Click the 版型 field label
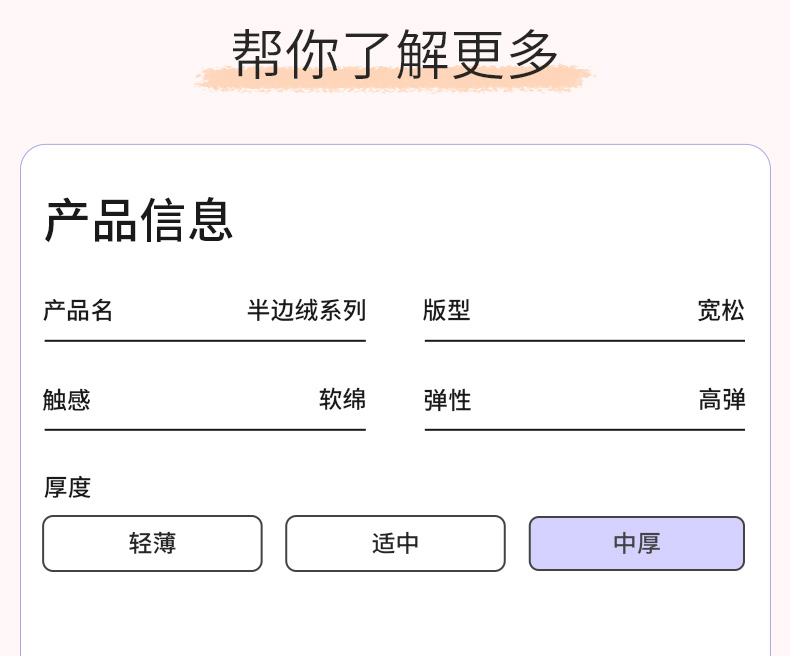This screenshot has width=790, height=656. (x=446, y=311)
